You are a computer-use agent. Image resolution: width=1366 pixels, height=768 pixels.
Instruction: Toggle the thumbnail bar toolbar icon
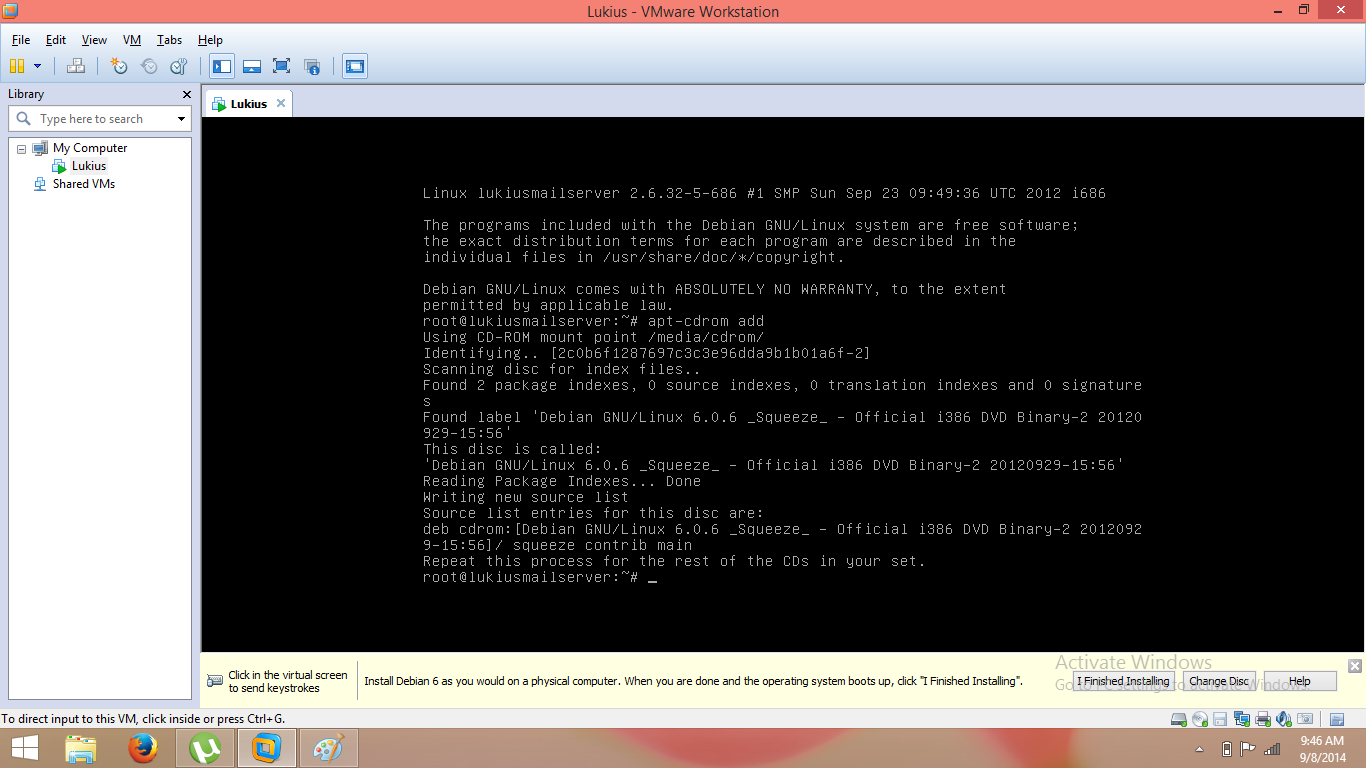tap(252, 66)
